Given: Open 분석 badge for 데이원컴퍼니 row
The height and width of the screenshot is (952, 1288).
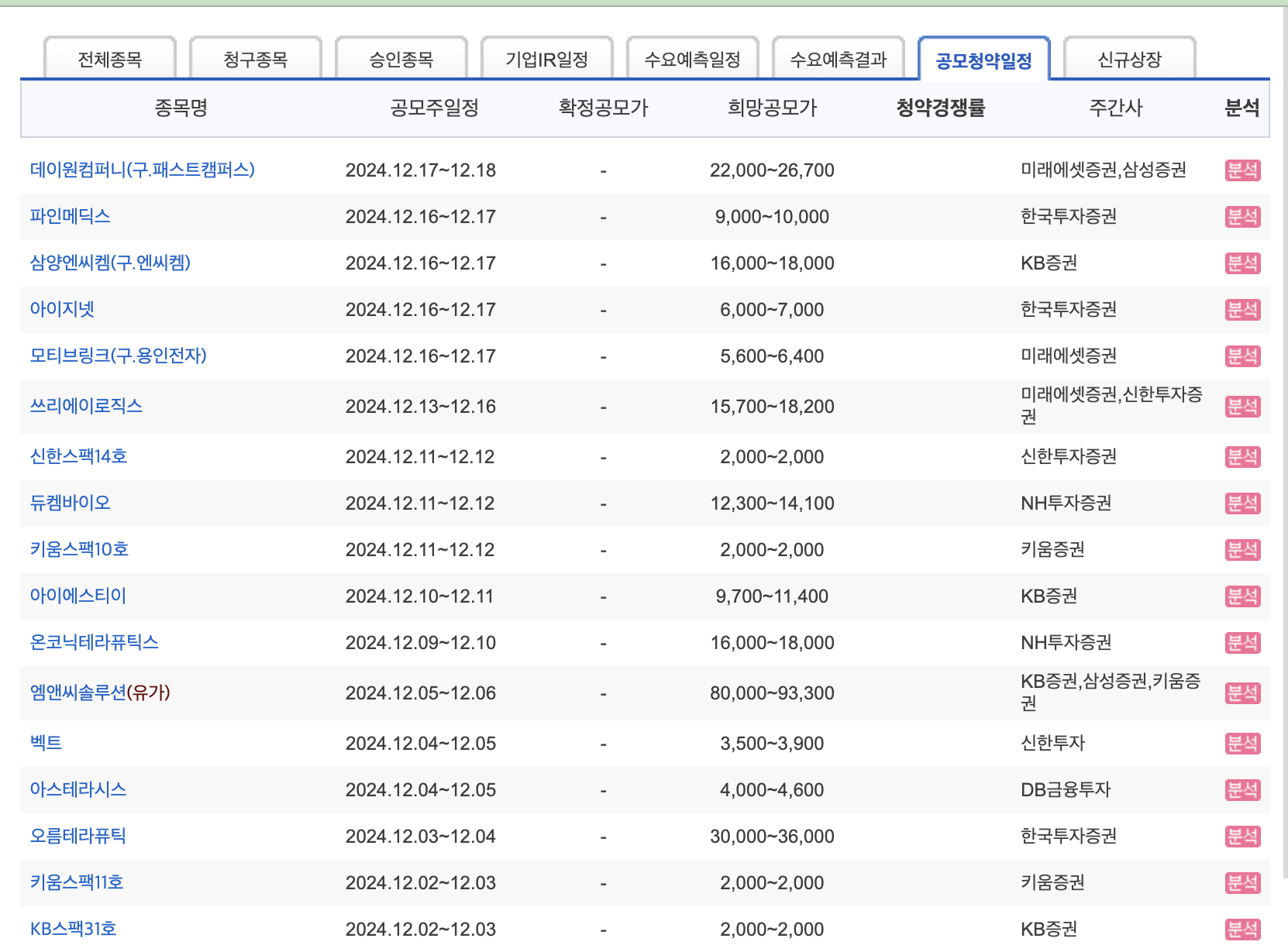Looking at the screenshot, I should click(x=1242, y=170).
